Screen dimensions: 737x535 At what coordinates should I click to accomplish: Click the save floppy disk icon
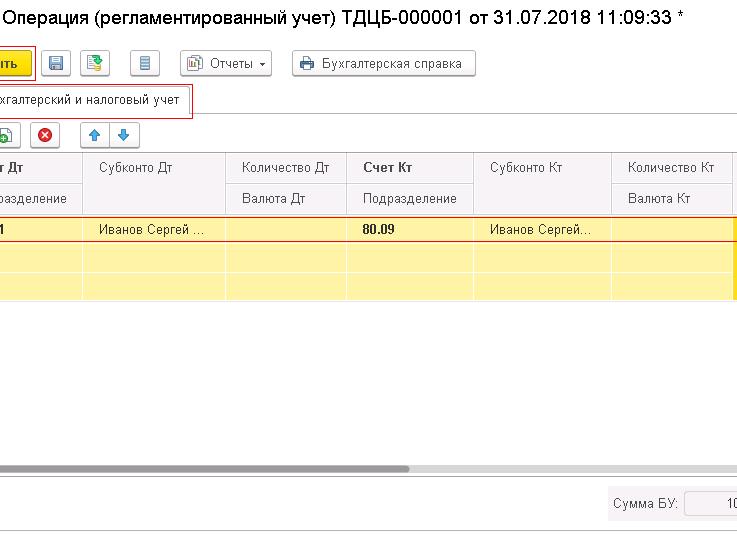[x=56, y=63]
